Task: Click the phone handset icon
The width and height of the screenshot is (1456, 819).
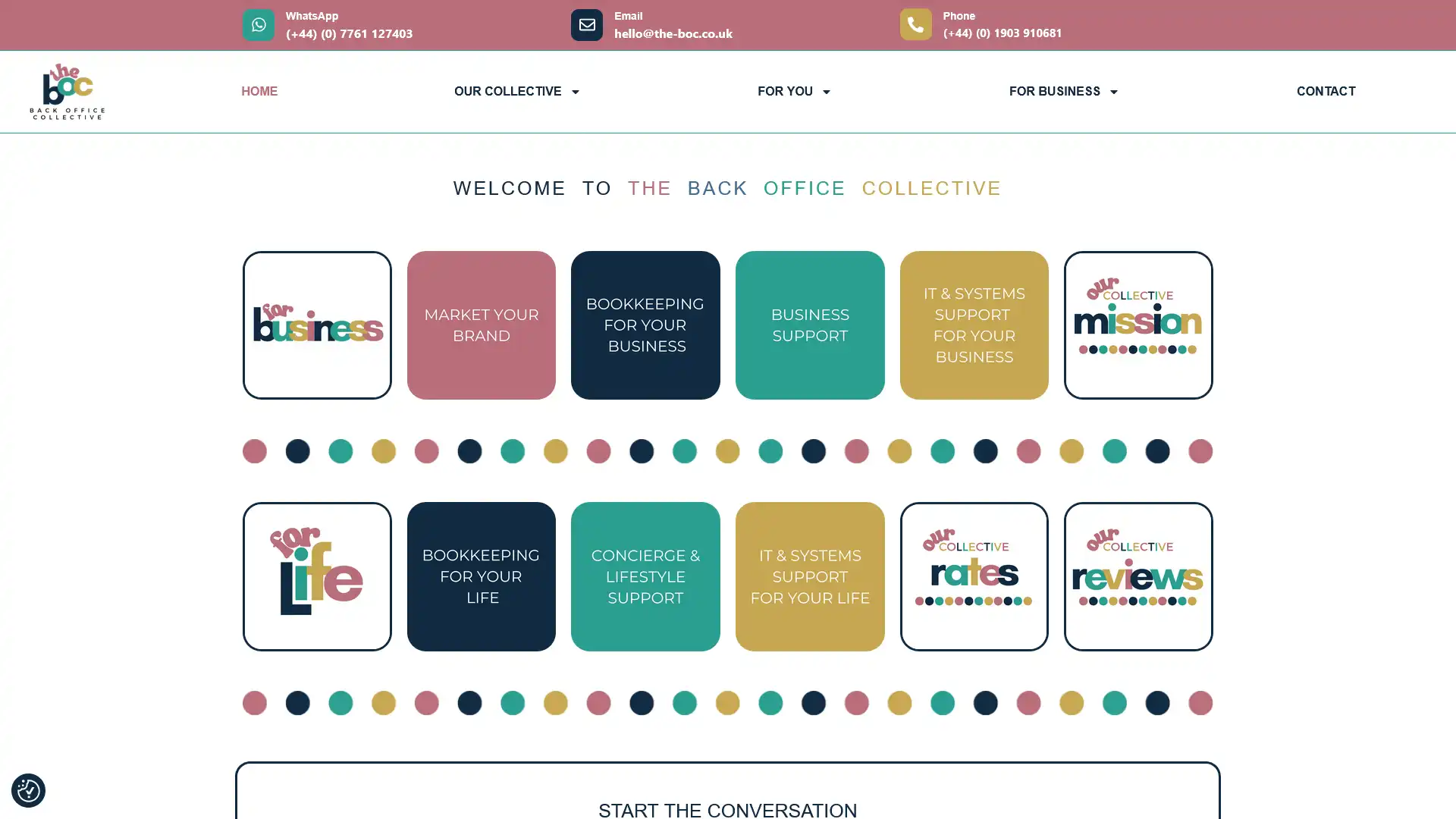Action: [915, 24]
